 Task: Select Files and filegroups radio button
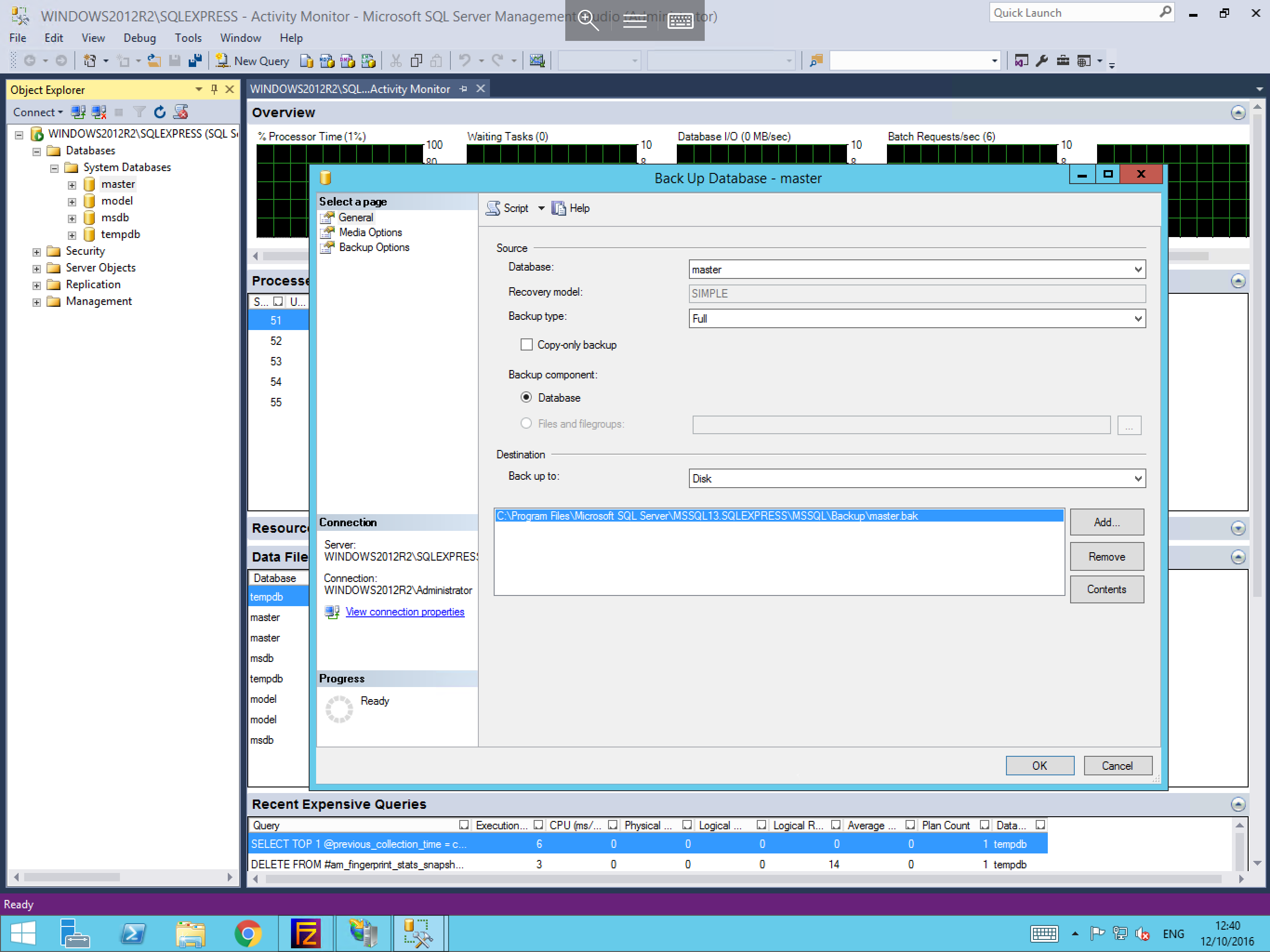pos(526,424)
